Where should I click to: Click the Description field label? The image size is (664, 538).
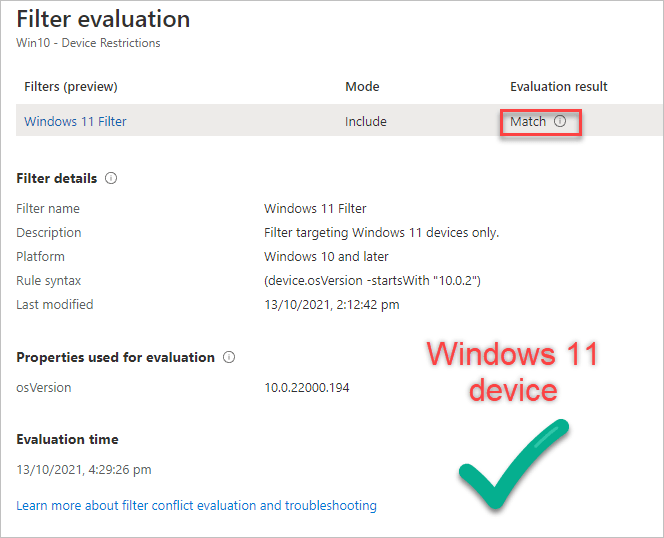tap(49, 233)
